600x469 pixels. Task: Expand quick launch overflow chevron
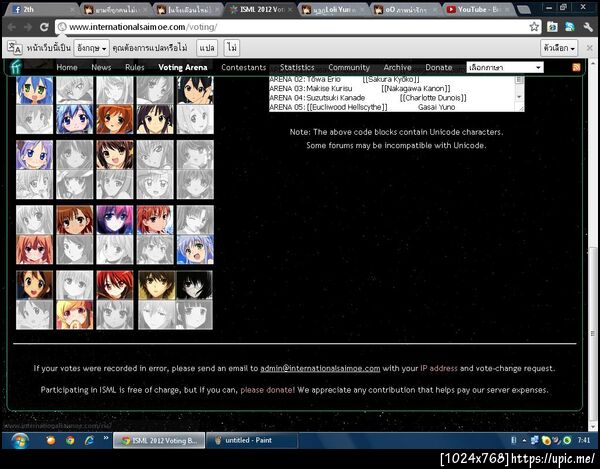click(x=106, y=438)
